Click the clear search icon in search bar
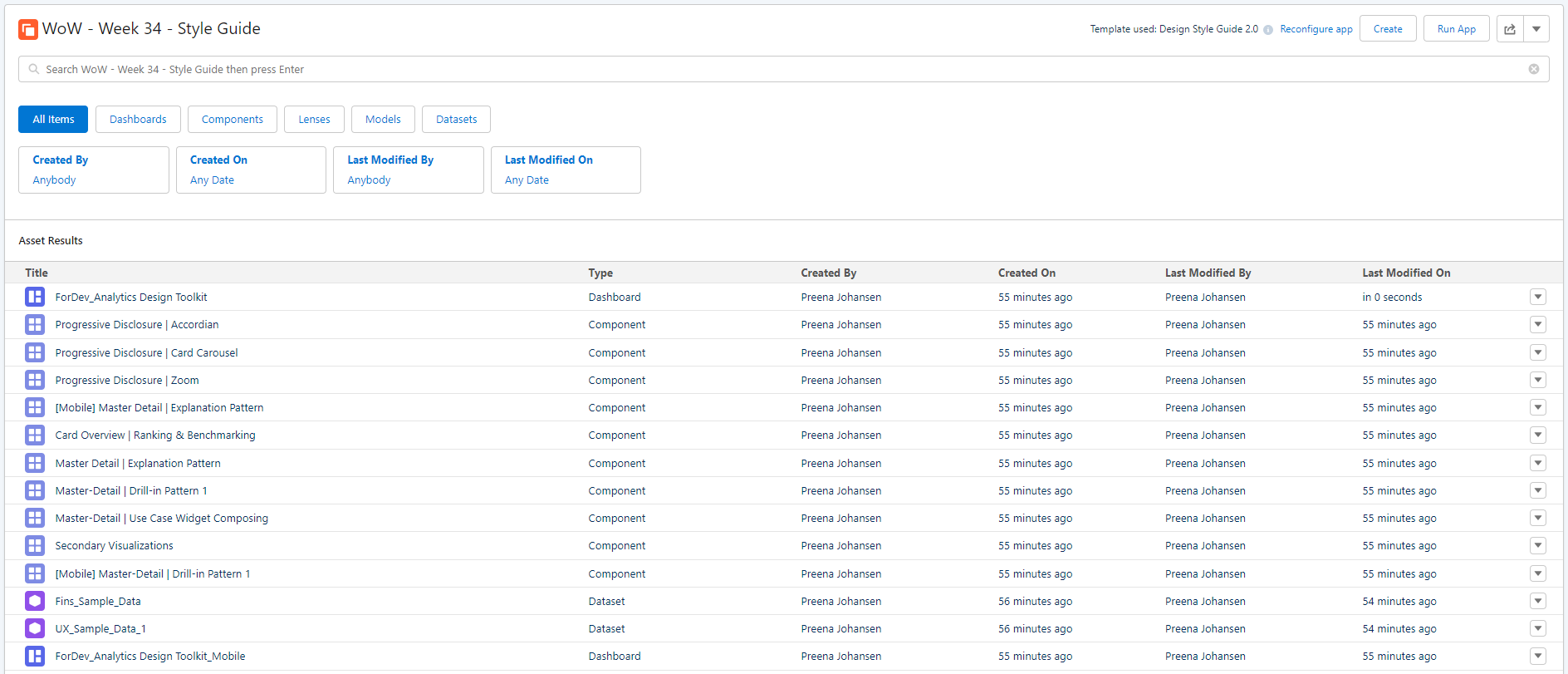 click(x=1534, y=69)
